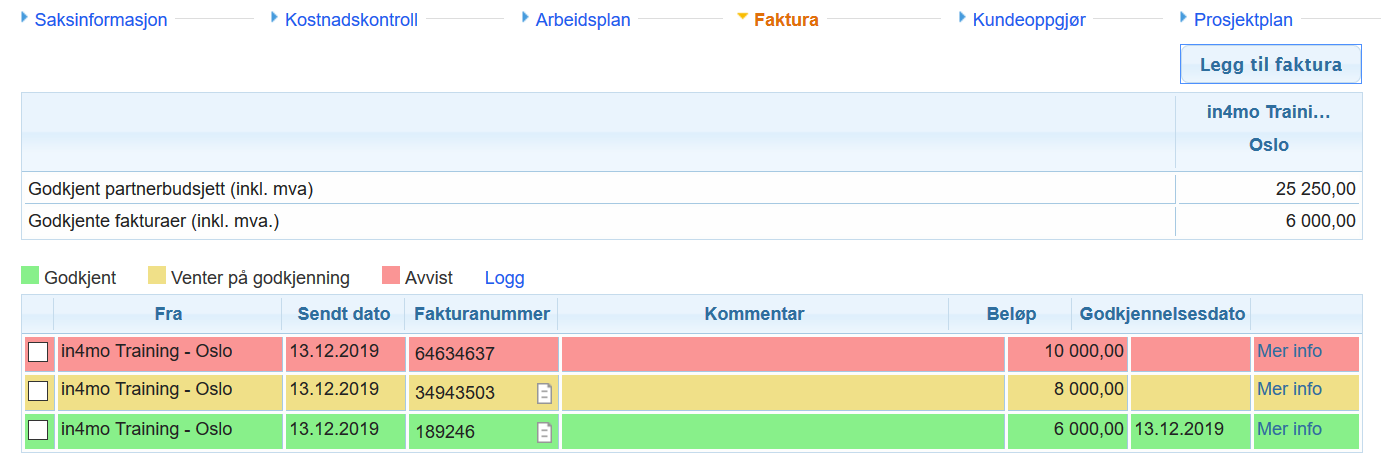The height and width of the screenshot is (457, 1382).
Task: Expand the Saksinformasjon section
Action: coord(100,20)
